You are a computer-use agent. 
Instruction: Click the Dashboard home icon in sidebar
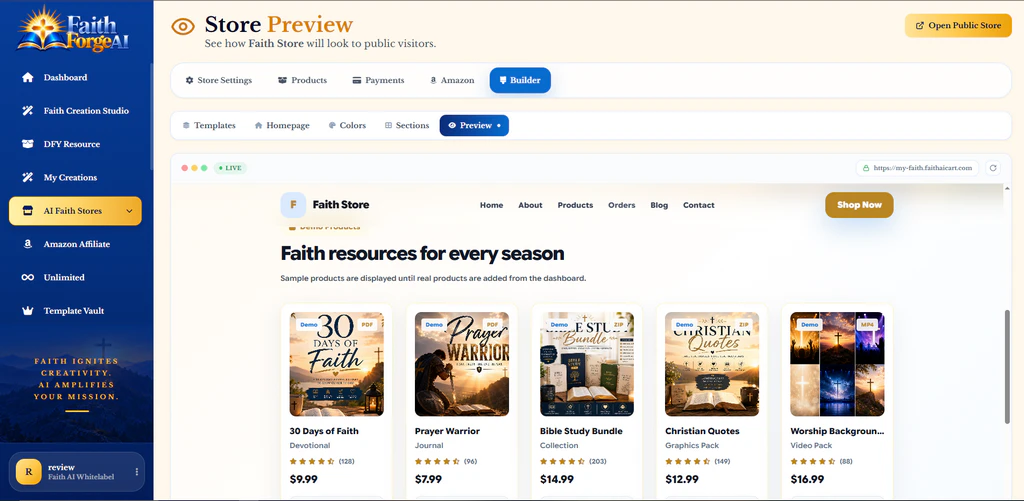pos(27,77)
